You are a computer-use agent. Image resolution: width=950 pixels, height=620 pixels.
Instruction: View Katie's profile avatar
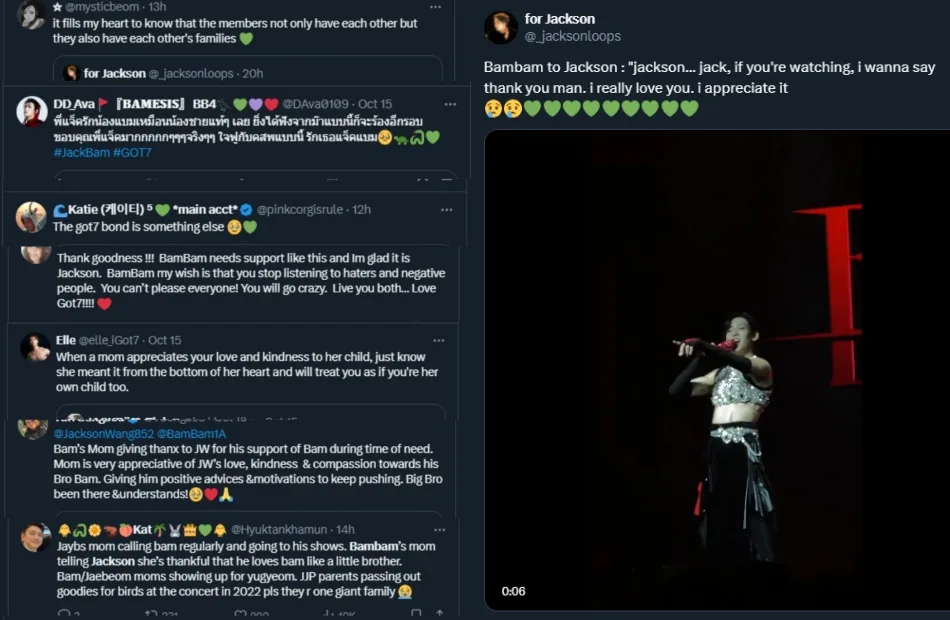click(x=32, y=217)
